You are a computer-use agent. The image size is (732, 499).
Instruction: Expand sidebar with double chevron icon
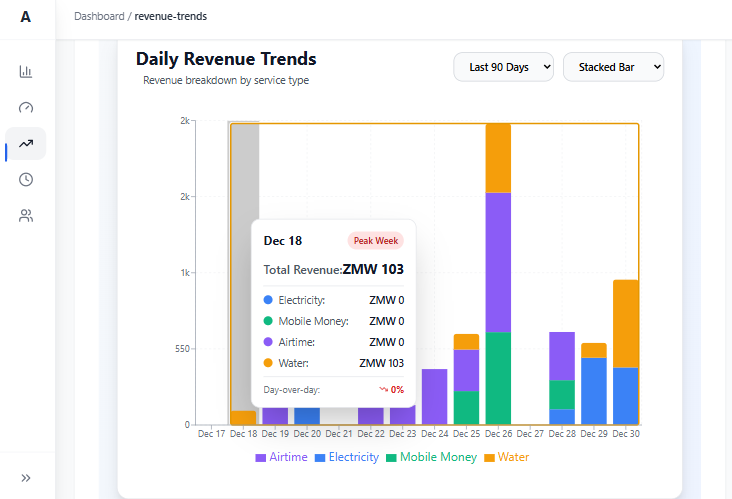(26, 478)
